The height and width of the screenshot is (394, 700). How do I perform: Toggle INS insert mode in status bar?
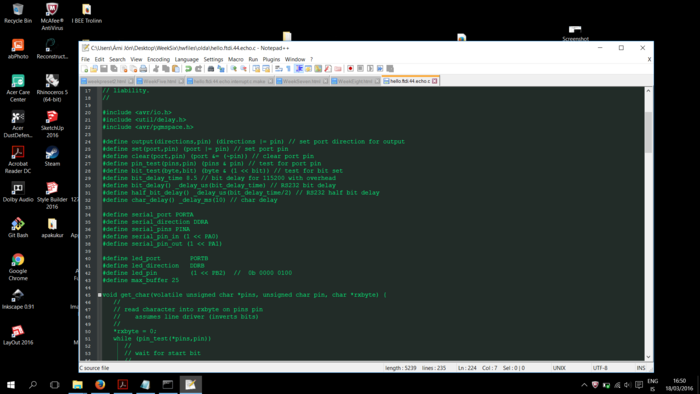641,368
